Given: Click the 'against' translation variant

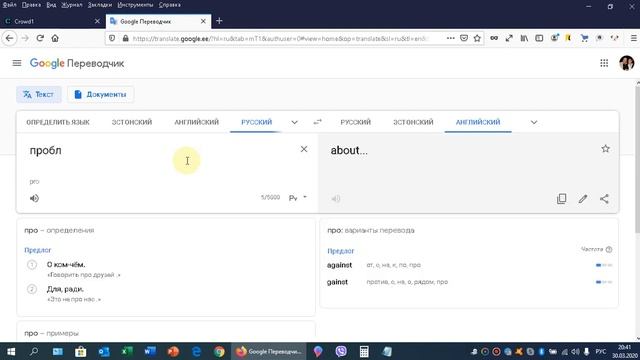Looking at the screenshot, I should point(339,265).
